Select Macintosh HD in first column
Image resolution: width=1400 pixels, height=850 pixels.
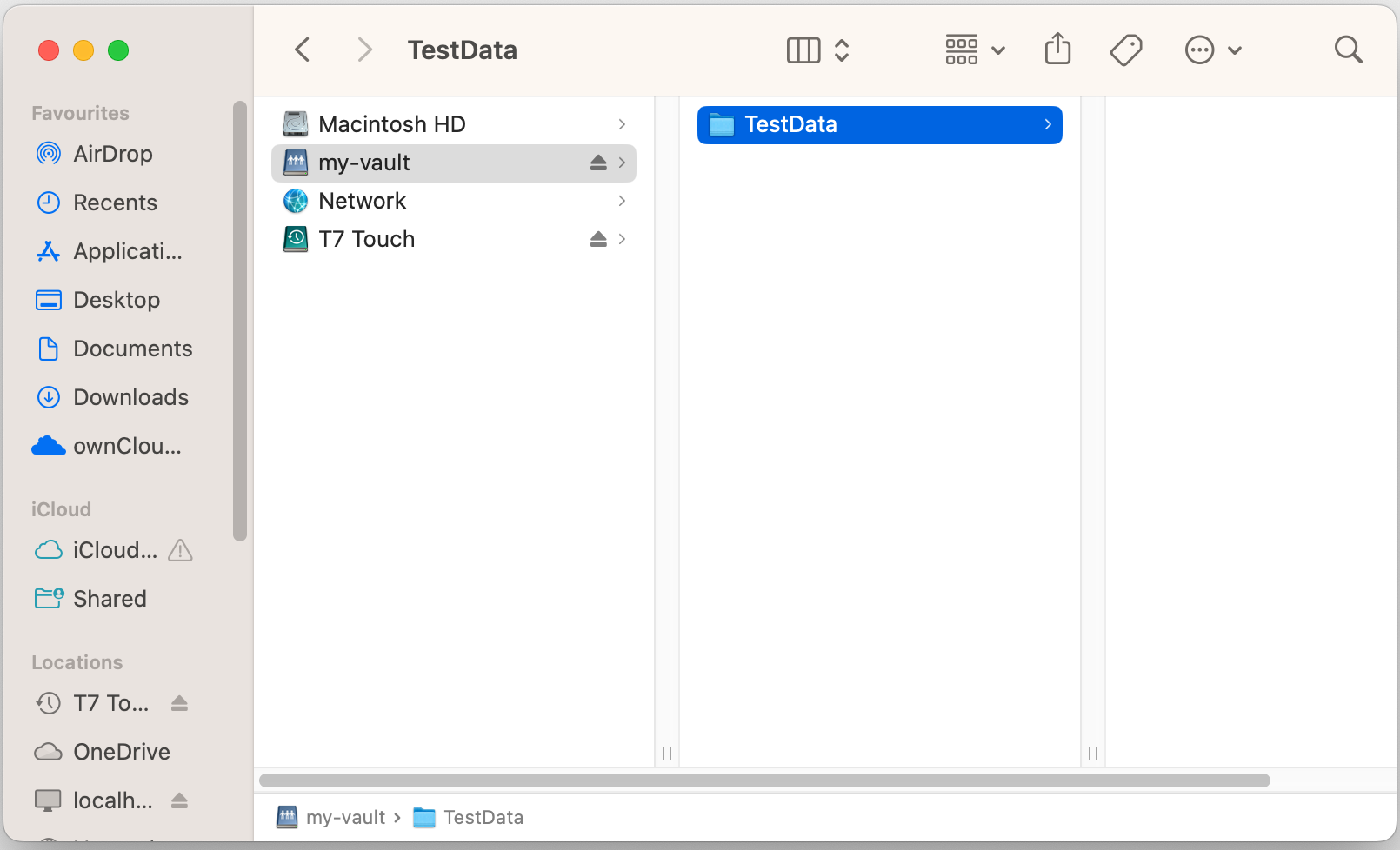pos(391,124)
